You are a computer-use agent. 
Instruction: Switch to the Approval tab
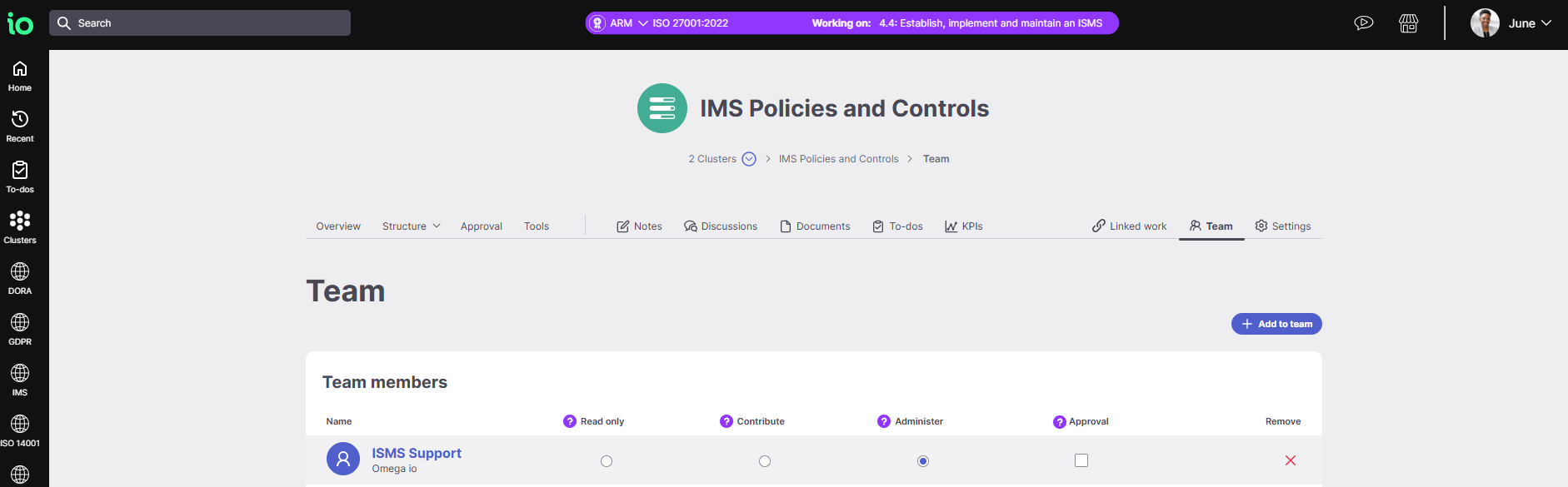tap(482, 226)
